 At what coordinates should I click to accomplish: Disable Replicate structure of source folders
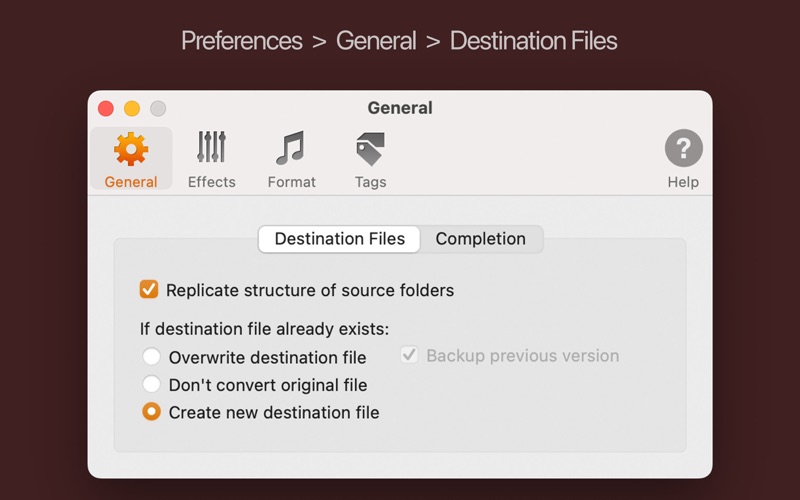[149, 290]
